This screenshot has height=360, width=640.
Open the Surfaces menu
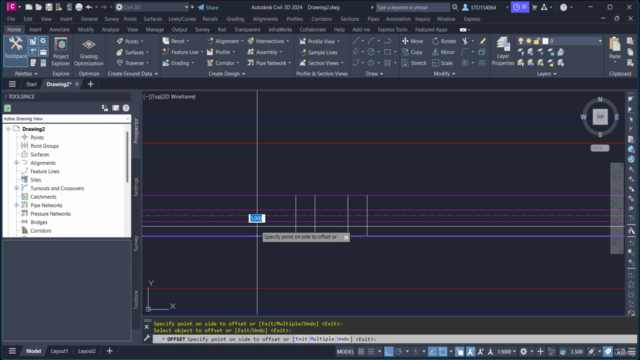153,19
